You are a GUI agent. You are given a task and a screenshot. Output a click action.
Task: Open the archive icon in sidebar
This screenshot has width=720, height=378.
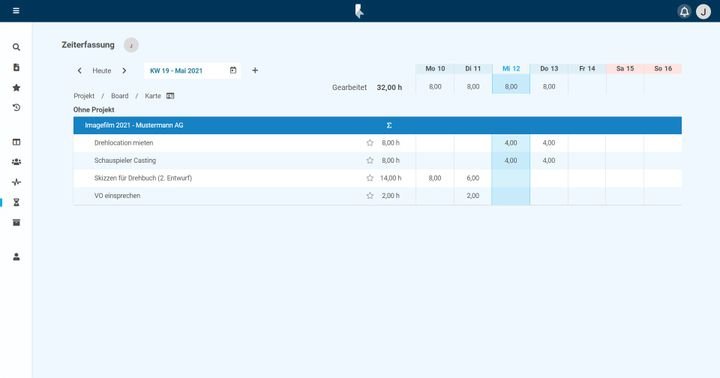coord(17,222)
